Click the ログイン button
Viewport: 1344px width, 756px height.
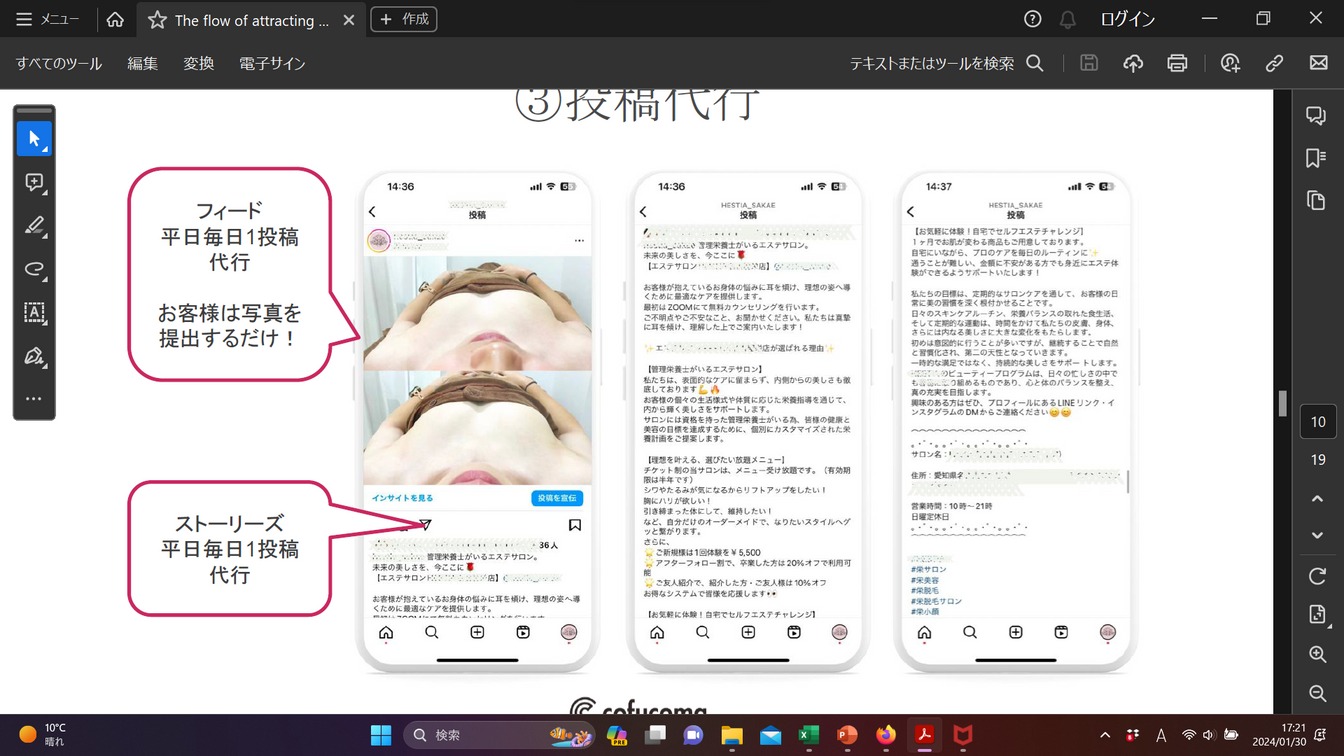coord(1127,20)
